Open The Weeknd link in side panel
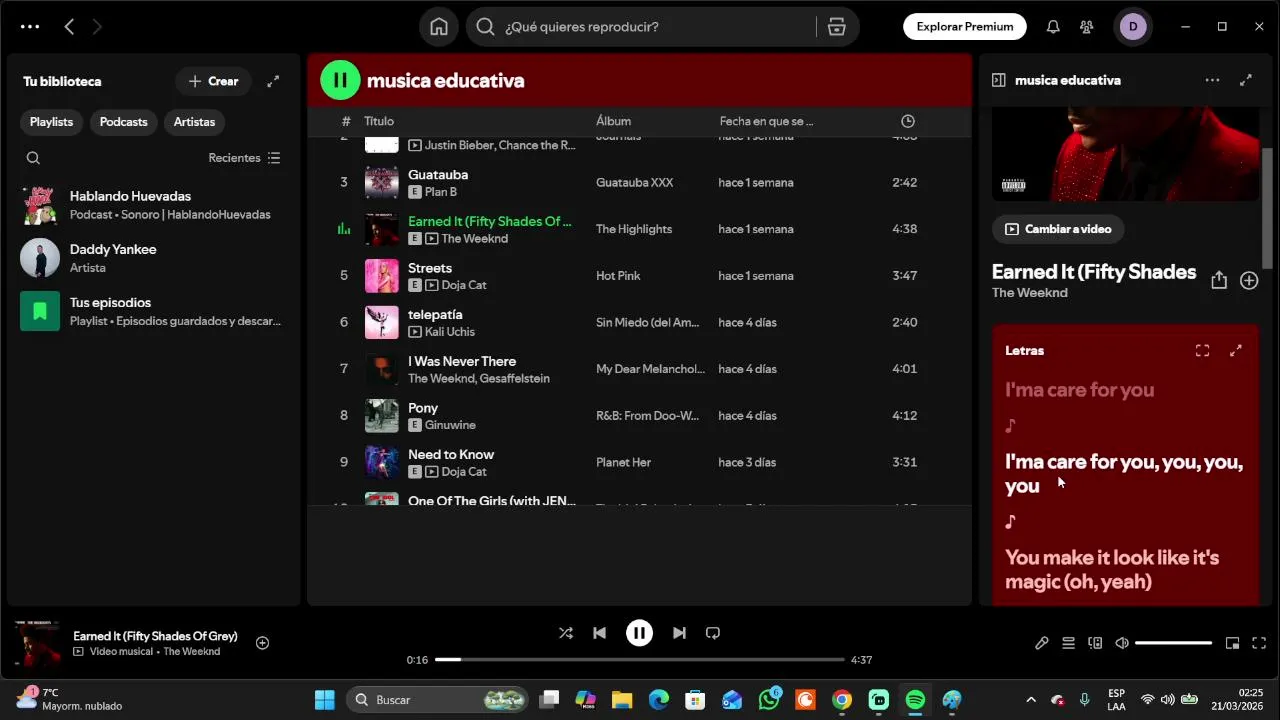 1029,293
